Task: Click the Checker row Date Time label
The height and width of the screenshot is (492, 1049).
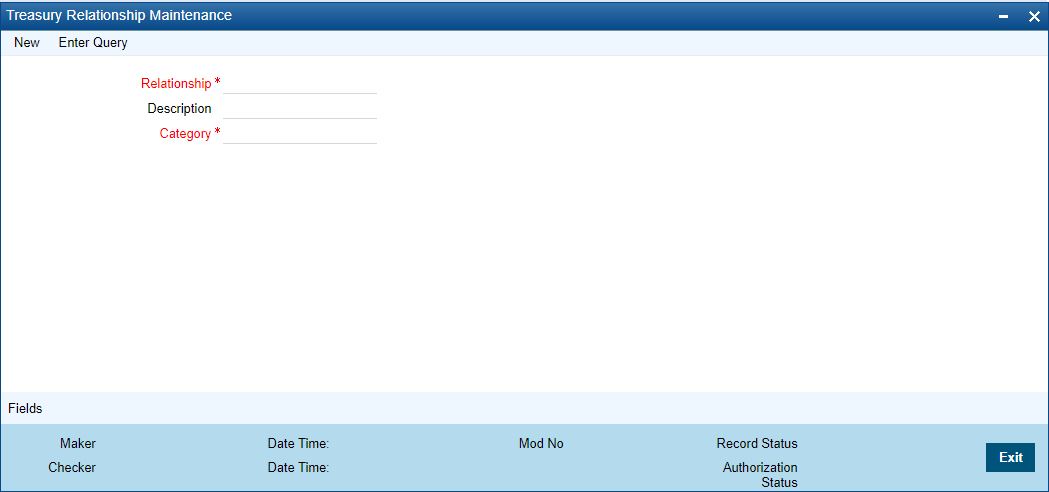Action: (x=298, y=467)
